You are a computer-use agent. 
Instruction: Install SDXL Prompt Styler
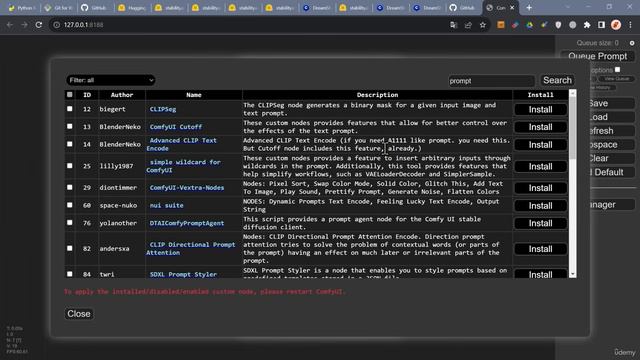540,274
